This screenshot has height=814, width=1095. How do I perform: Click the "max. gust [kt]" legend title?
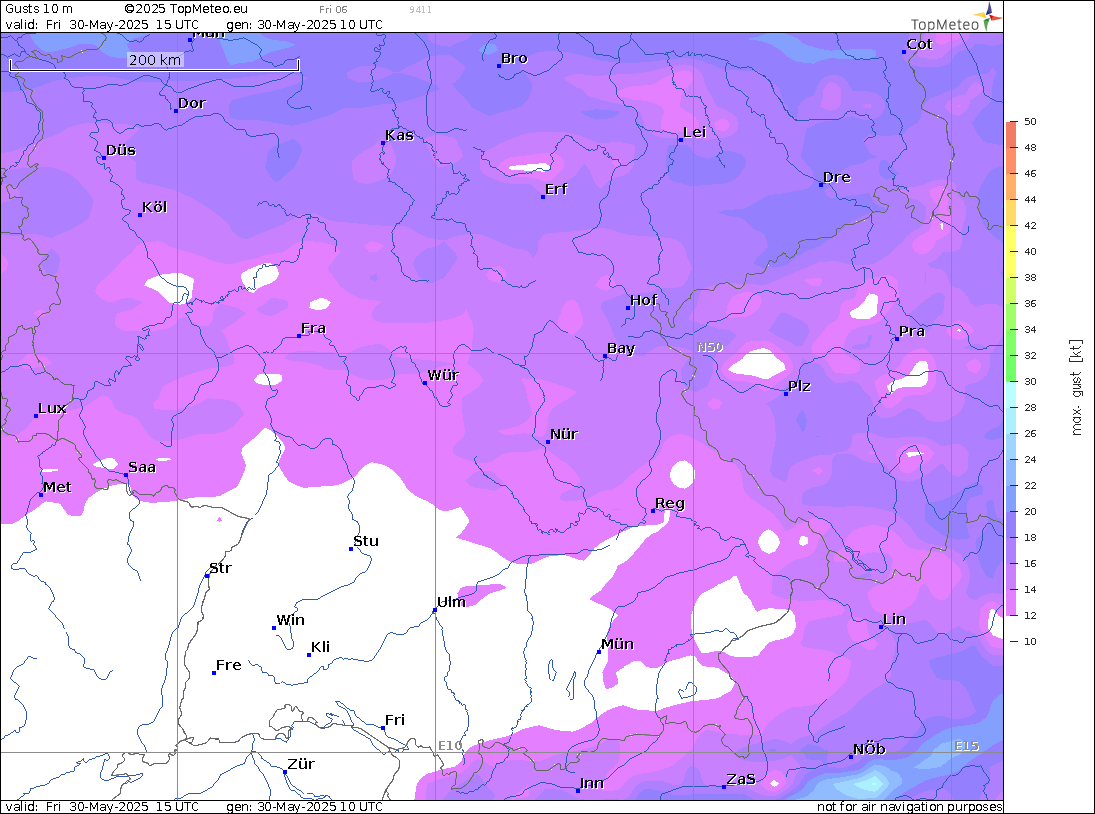pyautogui.click(x=1076, y=387)
